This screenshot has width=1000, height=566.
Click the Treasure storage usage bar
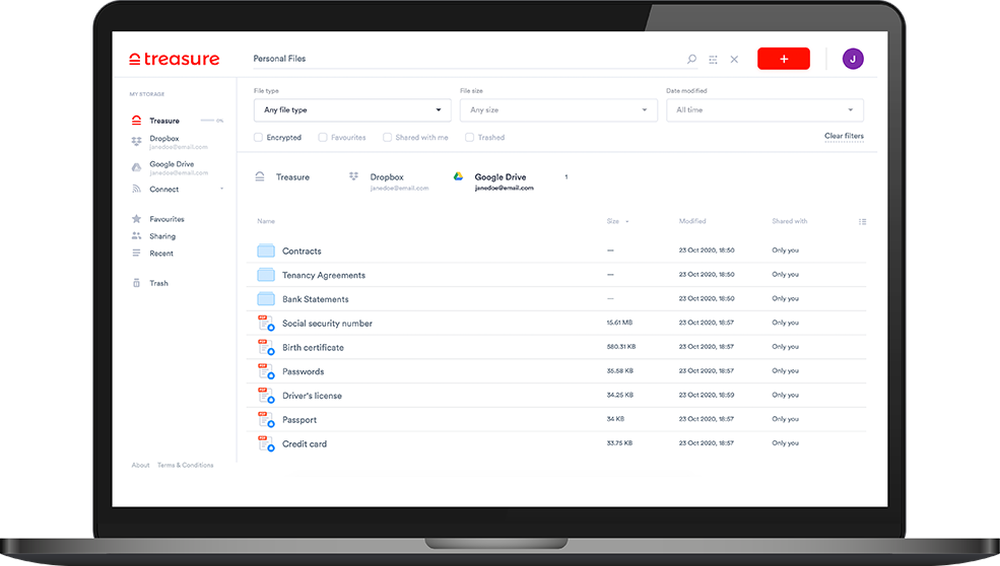(x=208, y=121)
